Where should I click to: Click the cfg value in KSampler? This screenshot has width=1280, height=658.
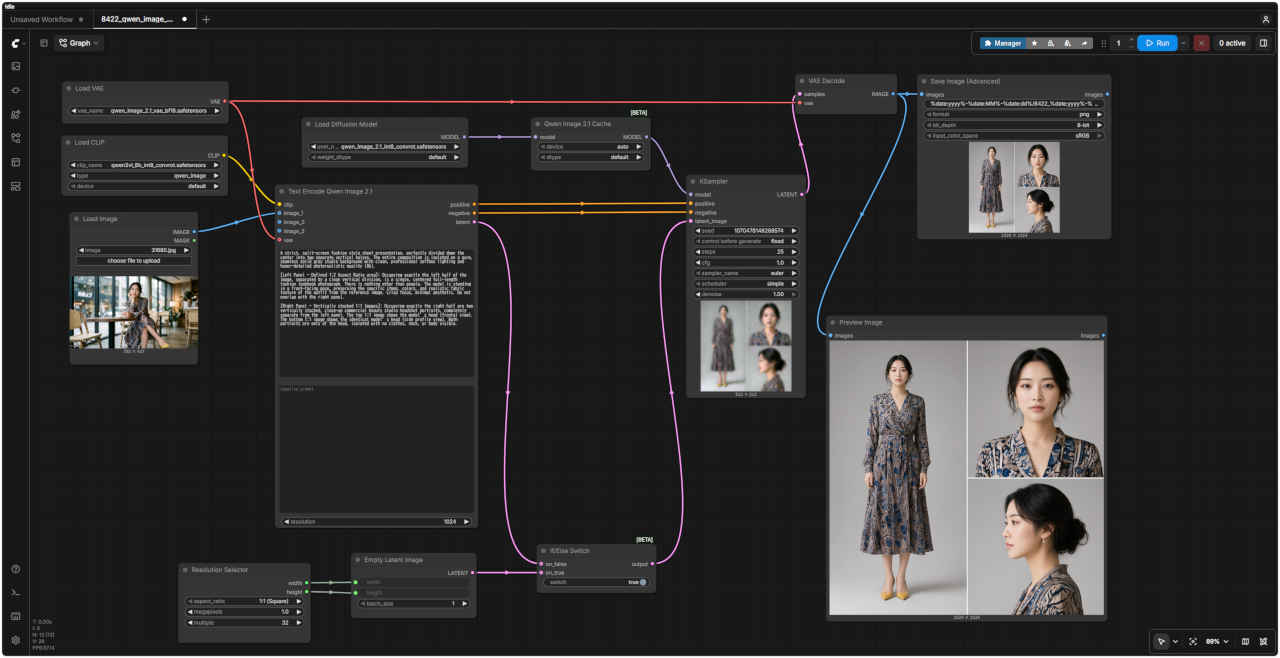tap(746, 262)
